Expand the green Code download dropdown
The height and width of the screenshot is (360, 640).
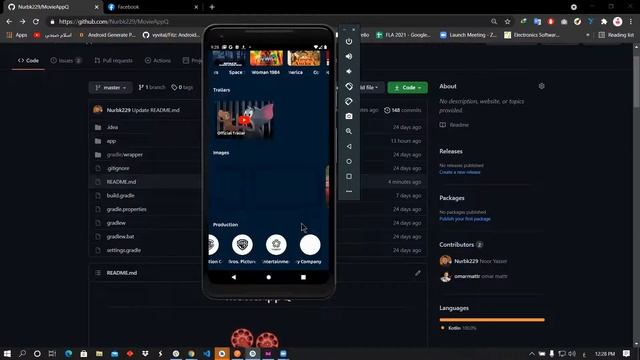pos(407,87)
